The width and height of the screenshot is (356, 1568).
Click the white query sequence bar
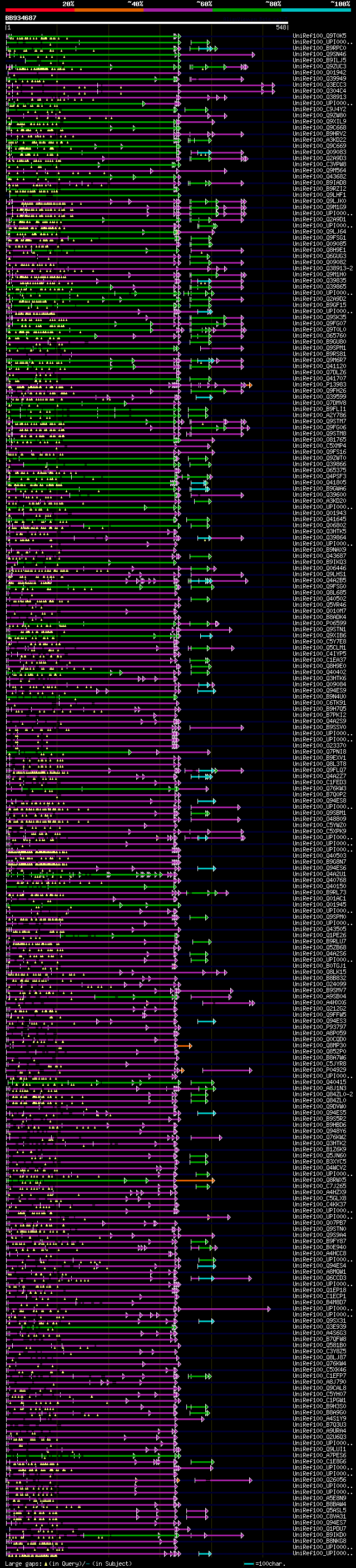(147, 23)
